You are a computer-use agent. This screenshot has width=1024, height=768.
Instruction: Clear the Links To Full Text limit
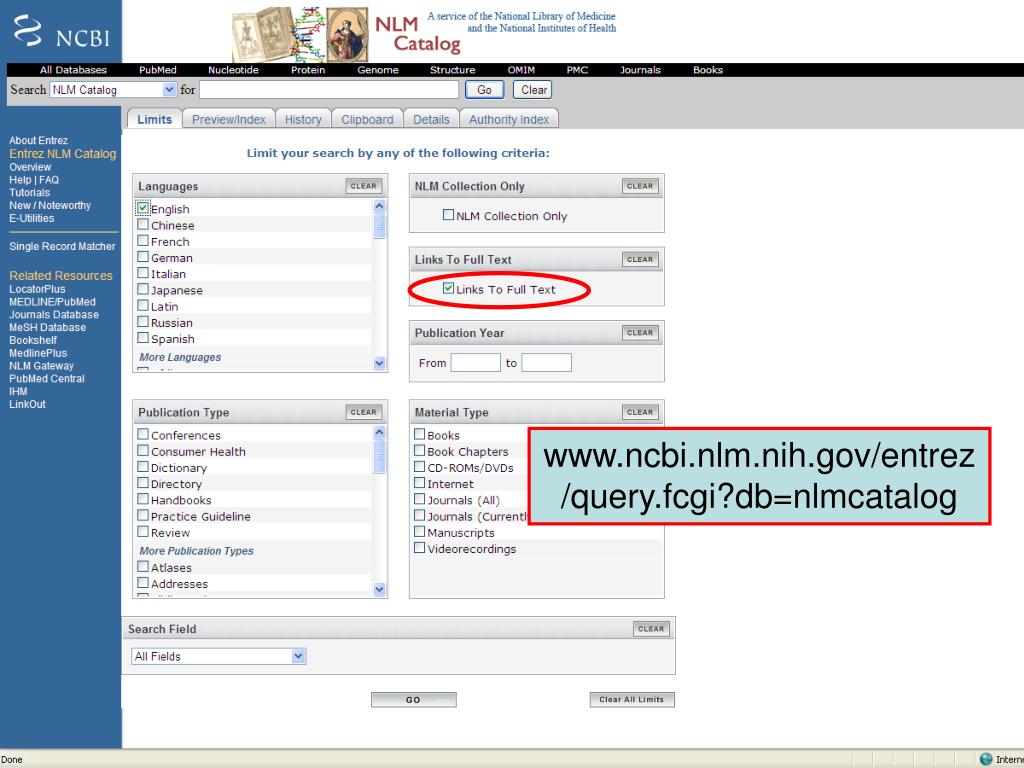tap(640, 259)
